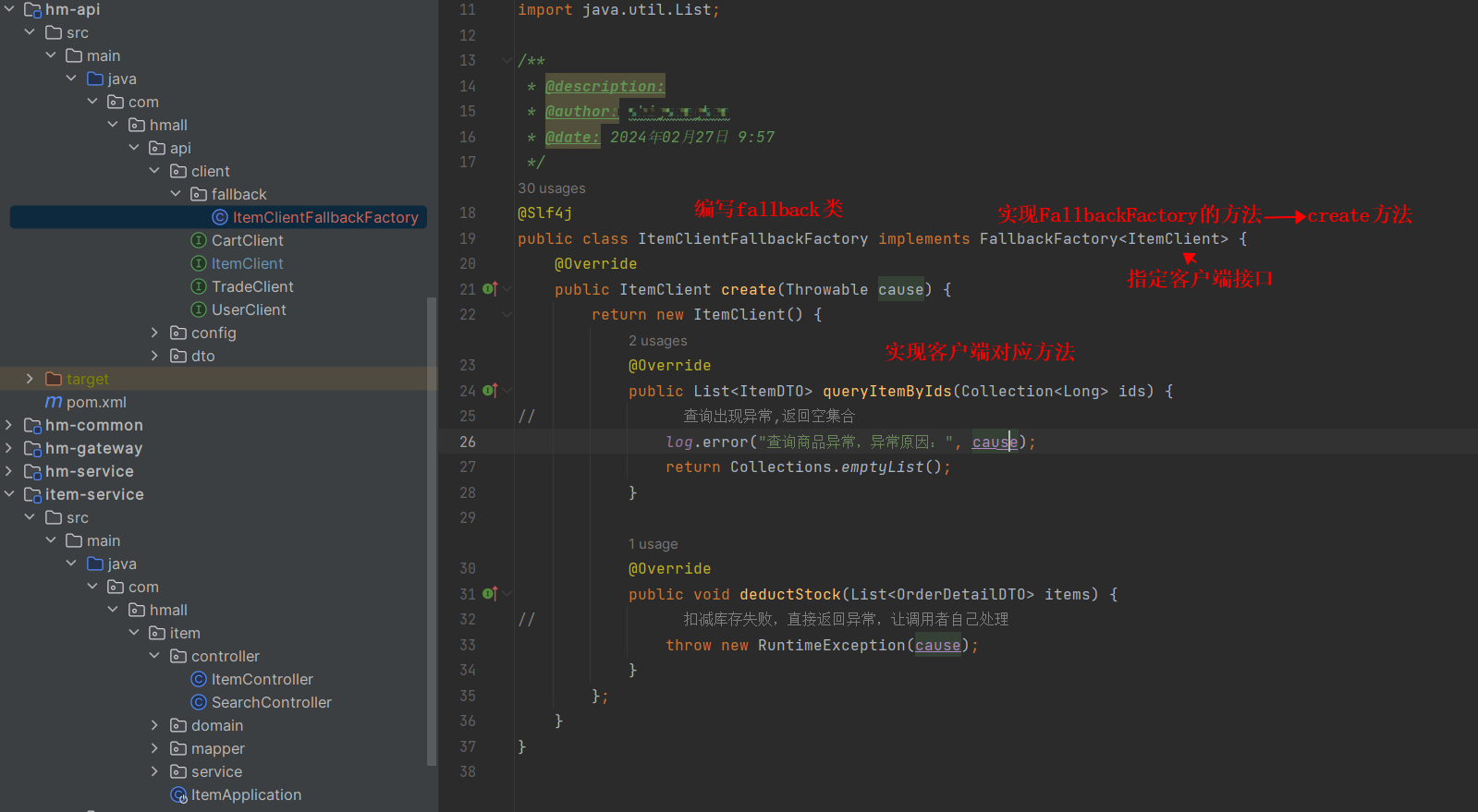The height and width of the screenshot is (812, 1478).
Task: Open the CartClient interface
Action: (x=247, y=240)
